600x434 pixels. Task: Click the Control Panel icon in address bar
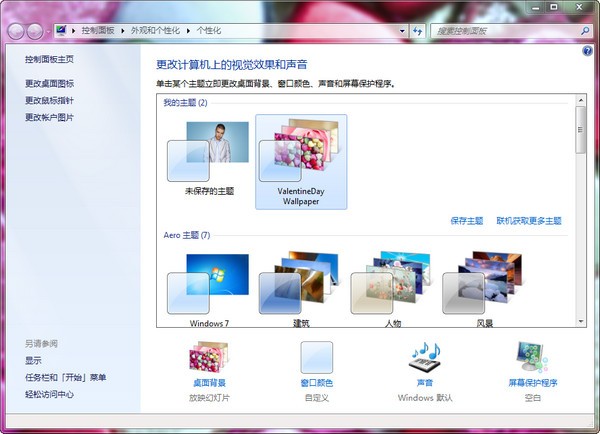(x=61, y=30)
